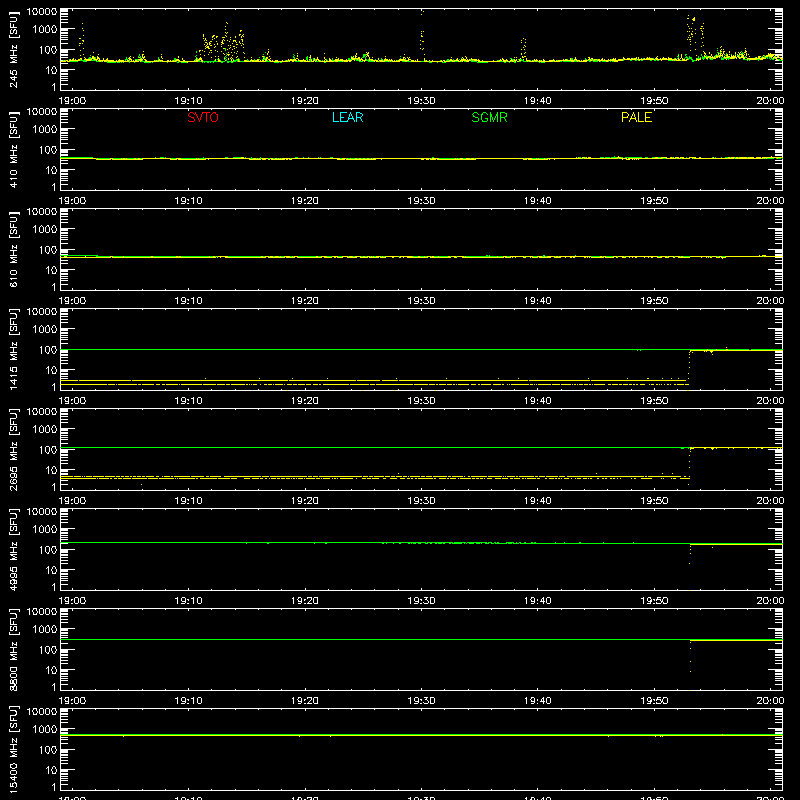The width and height of the screenshot is (800, 800).
Task: Click the 19:30 tick label below the 8800 MHz plot
Action: point(421,701)
